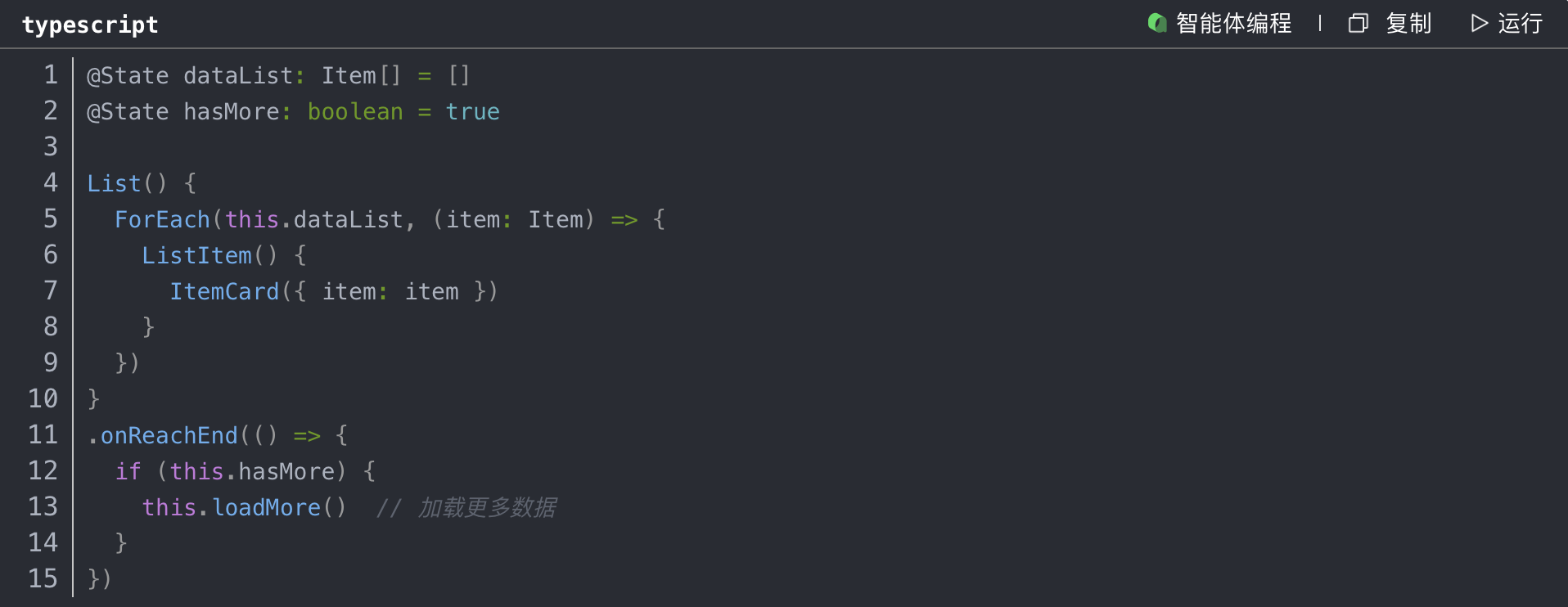Screen dimensions: 1568x607
Task: Click the typescript language label
Action: (x=90, y=25)
